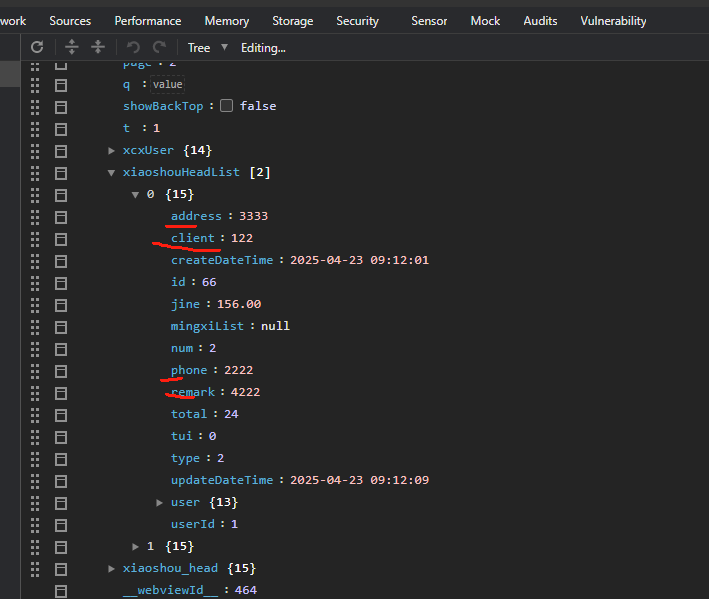The height and width of the screenshot is (599, 709).
Task: Click the drag handle on the client row
Action: click(x=35, y=238)
